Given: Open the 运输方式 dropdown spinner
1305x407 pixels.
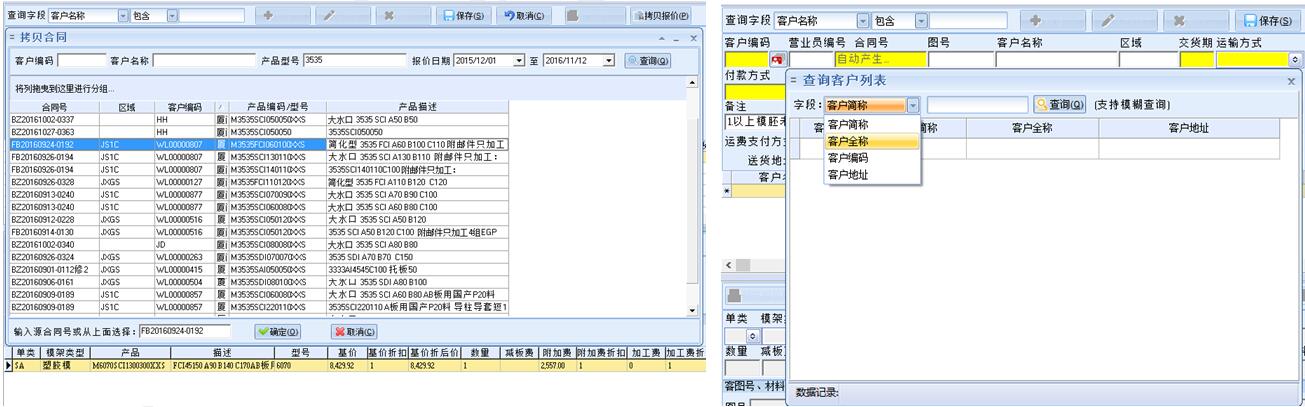Looking at the screenshot, I should [1296, 60].
